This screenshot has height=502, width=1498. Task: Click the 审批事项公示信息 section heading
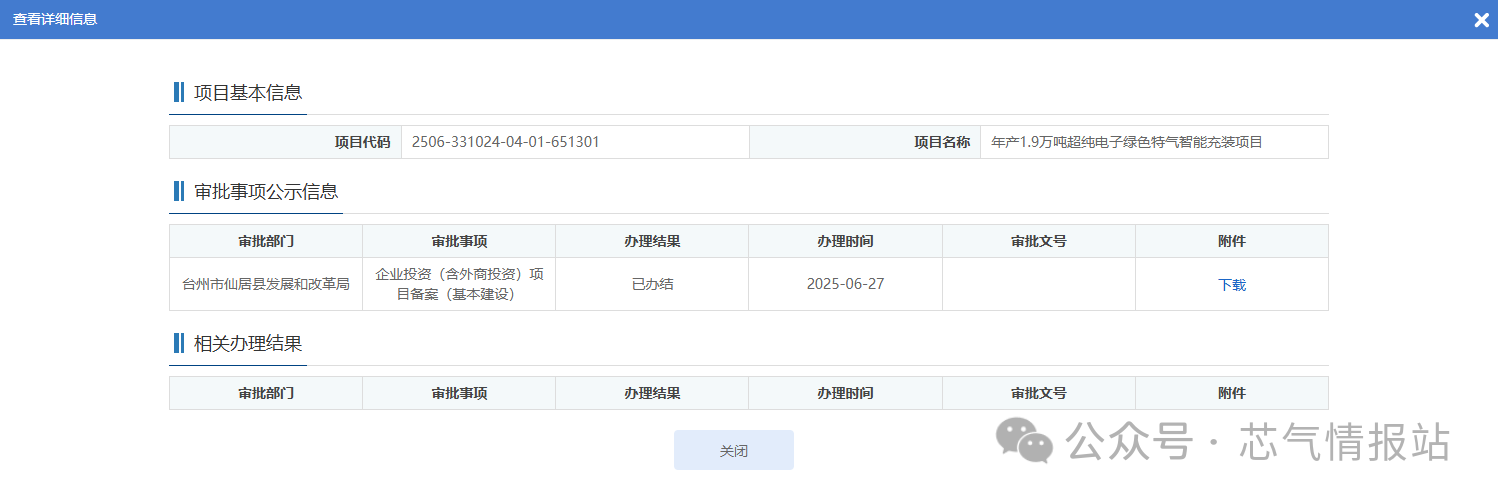tap(265, 192)
